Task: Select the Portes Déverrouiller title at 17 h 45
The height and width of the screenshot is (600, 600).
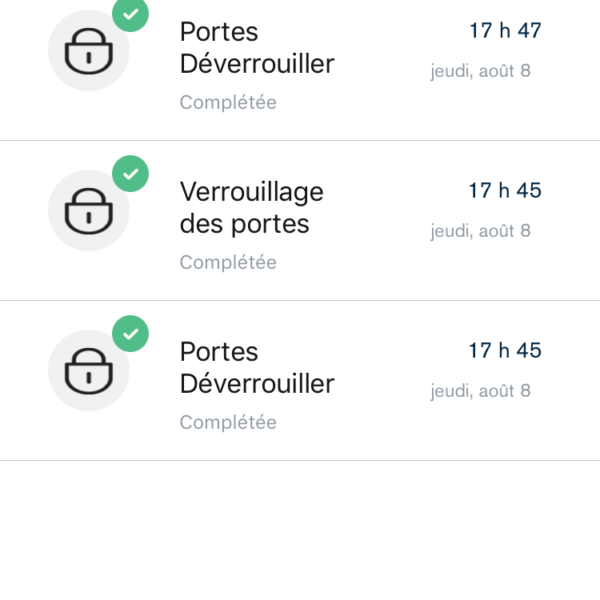Action: click(x=256, y=368)
